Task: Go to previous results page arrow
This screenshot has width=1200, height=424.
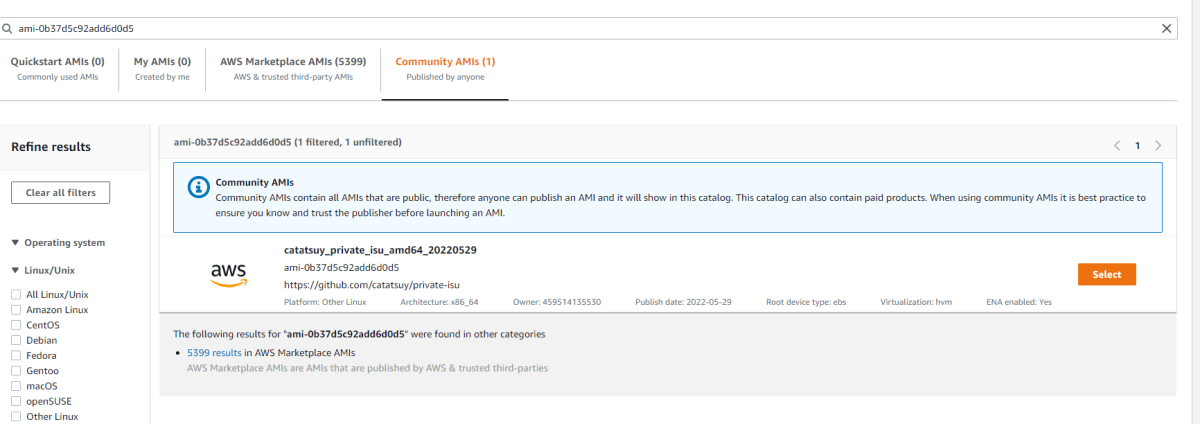Action: click(x=1117, y=146)
